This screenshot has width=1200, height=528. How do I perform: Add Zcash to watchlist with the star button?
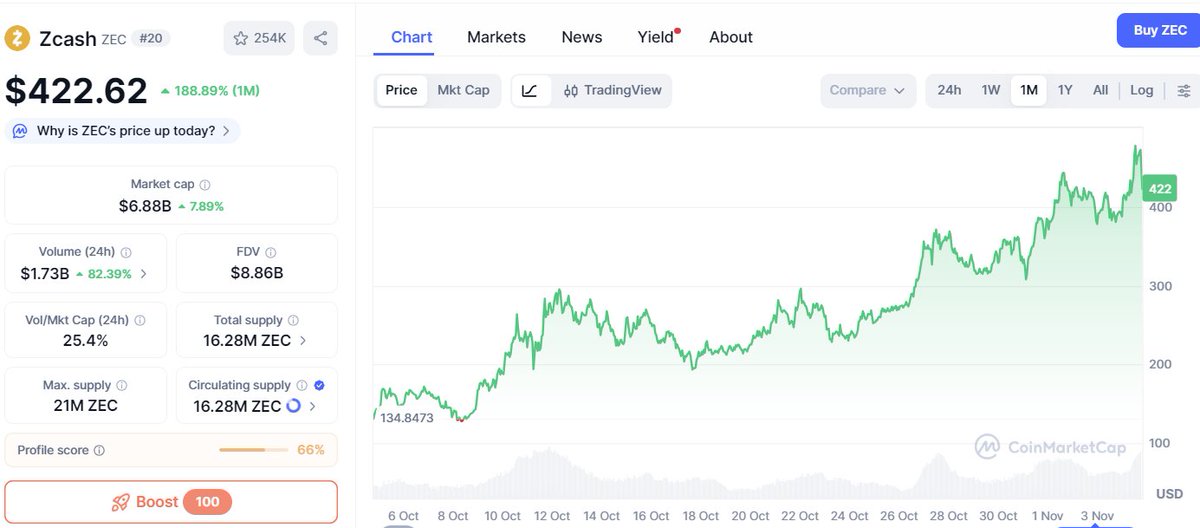point(259,38)
